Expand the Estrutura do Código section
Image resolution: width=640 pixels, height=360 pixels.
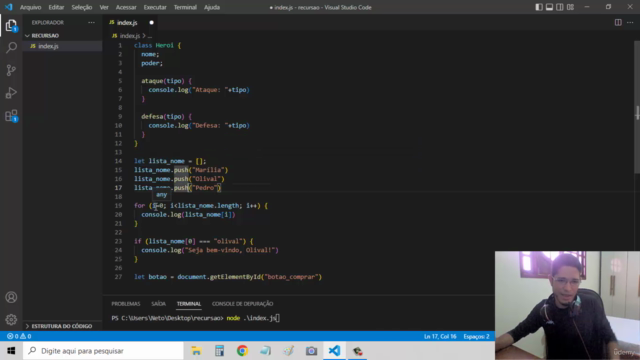click(x=61, y=326)
